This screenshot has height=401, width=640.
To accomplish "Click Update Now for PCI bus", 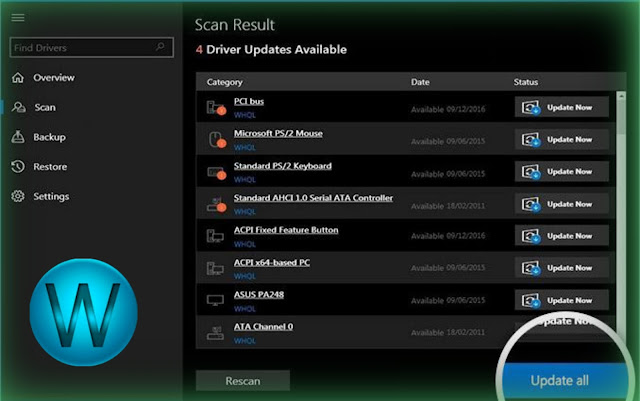I will coord(562,107).
